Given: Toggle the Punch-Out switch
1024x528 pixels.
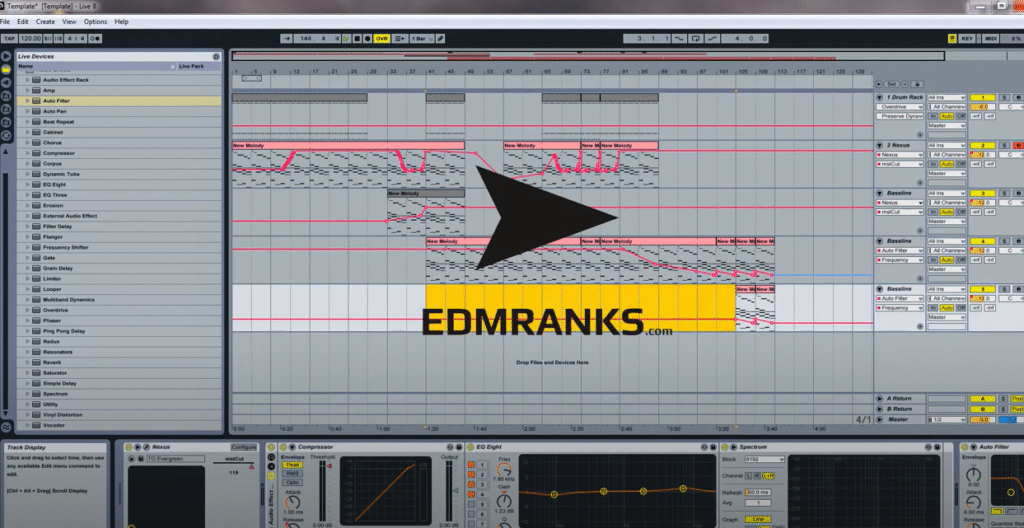Looking at the screenshot, I should click(711, 39).
